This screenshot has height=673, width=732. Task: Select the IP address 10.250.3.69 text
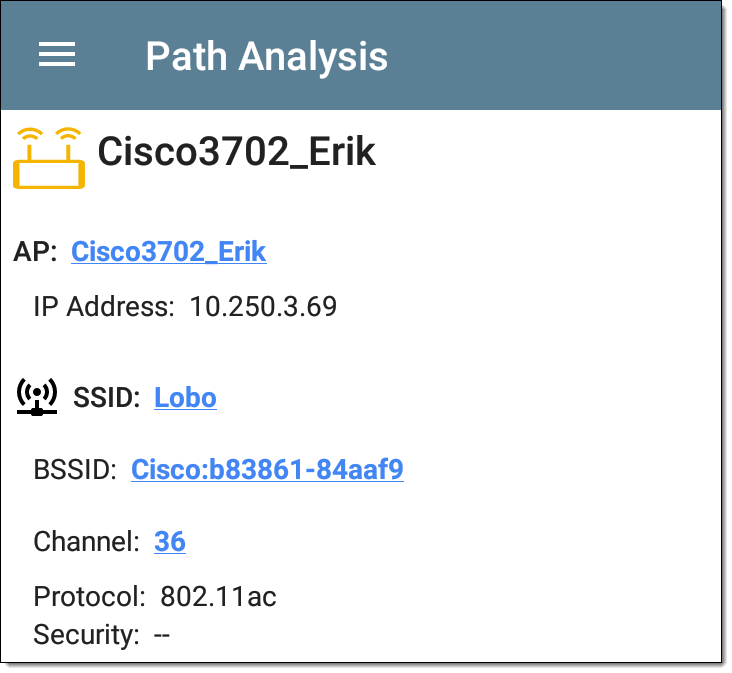click(263, 307)
